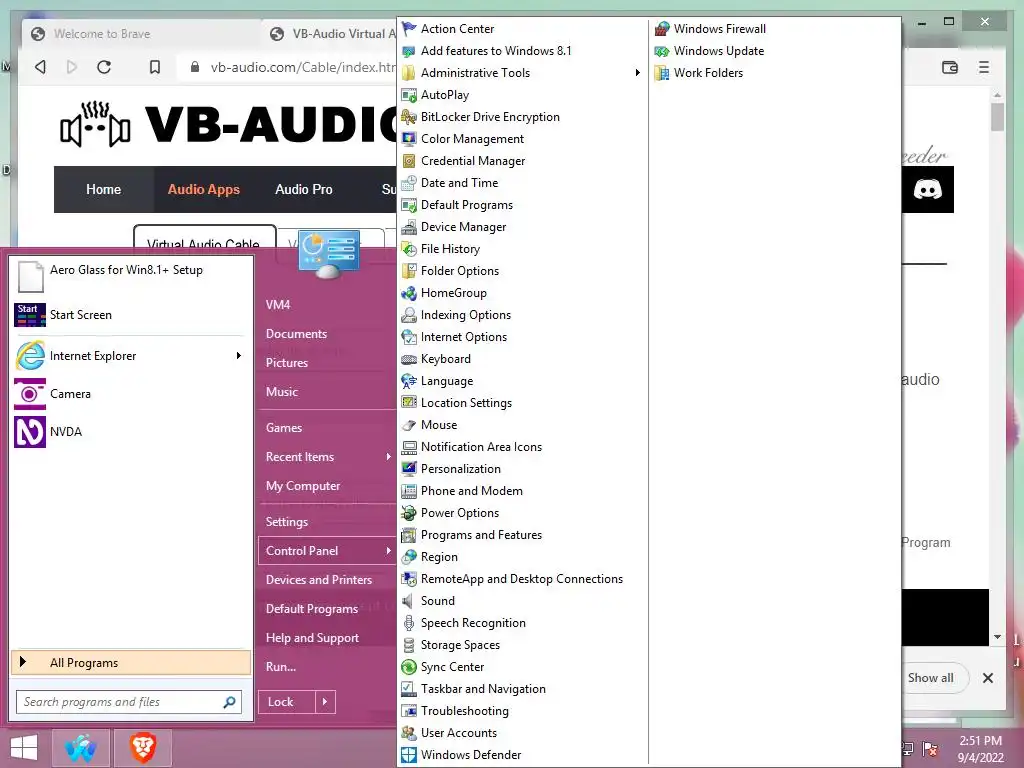Click the Windows Firewall brick icon
The width and height of the screenshot is (1024, 768).
662,29
